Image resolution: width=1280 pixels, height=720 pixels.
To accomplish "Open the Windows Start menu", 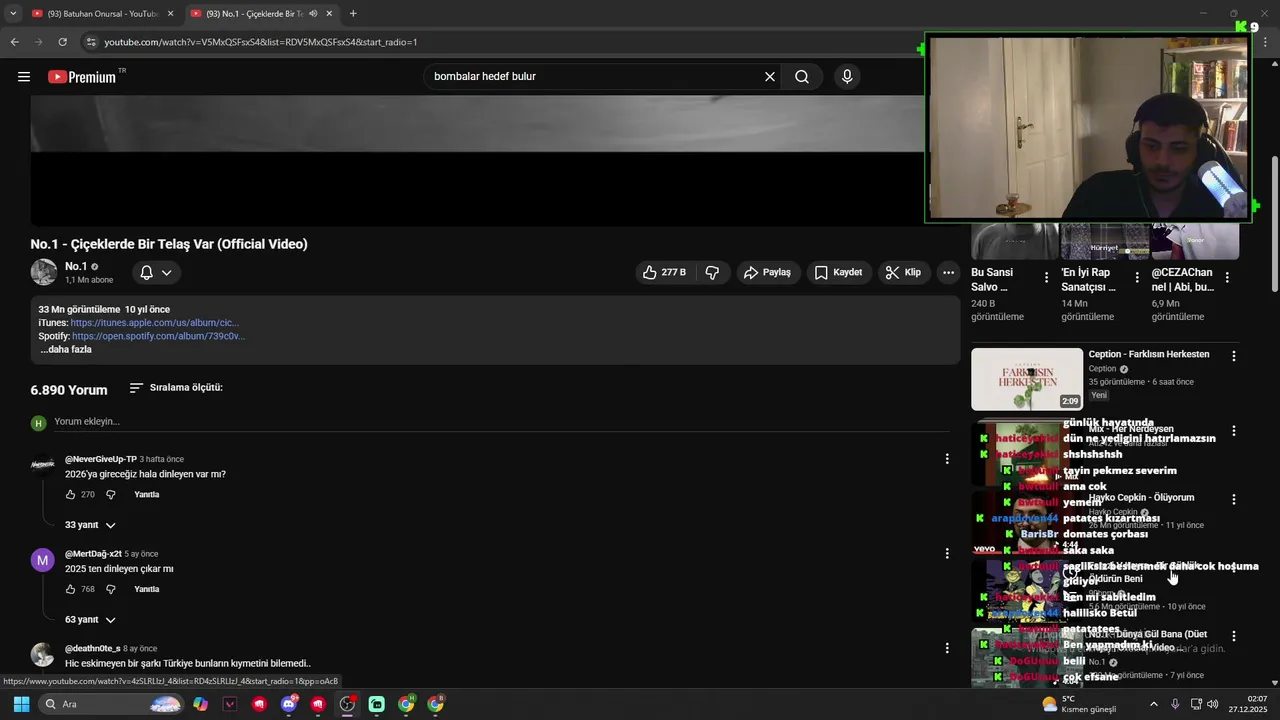I will [x=21, y=704].
